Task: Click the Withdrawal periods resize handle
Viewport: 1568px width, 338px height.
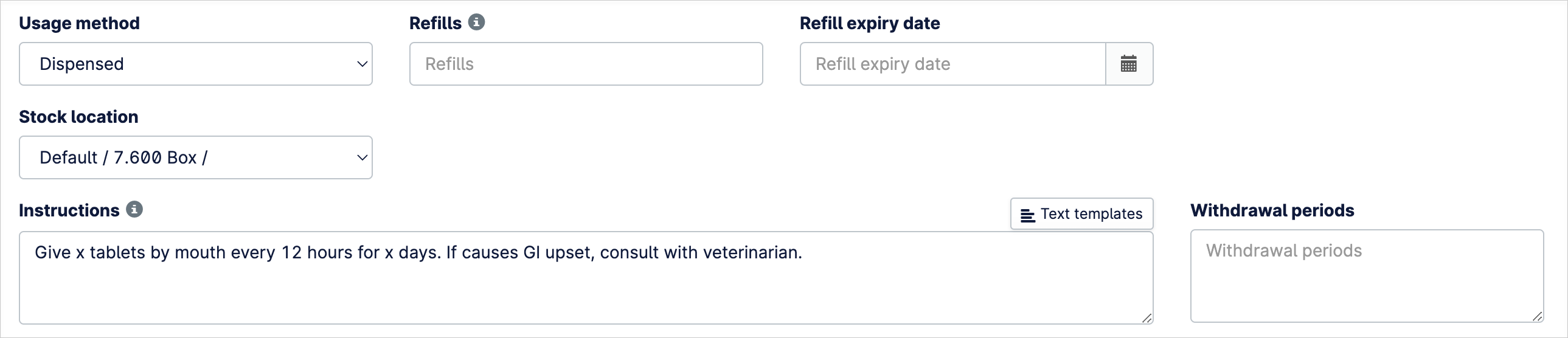Action: [1537, 316]
